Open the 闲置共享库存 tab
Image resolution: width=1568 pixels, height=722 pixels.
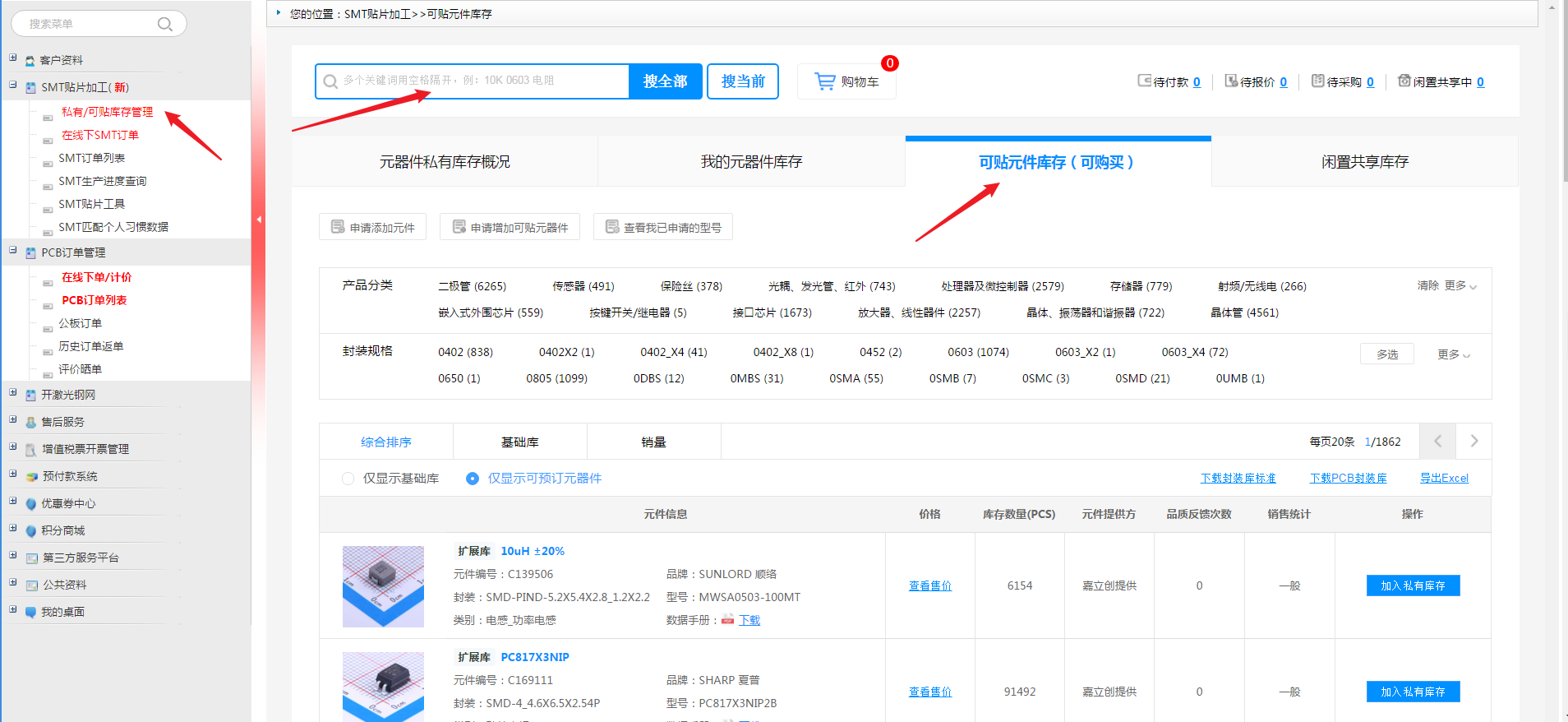[x=1364, y=162]
